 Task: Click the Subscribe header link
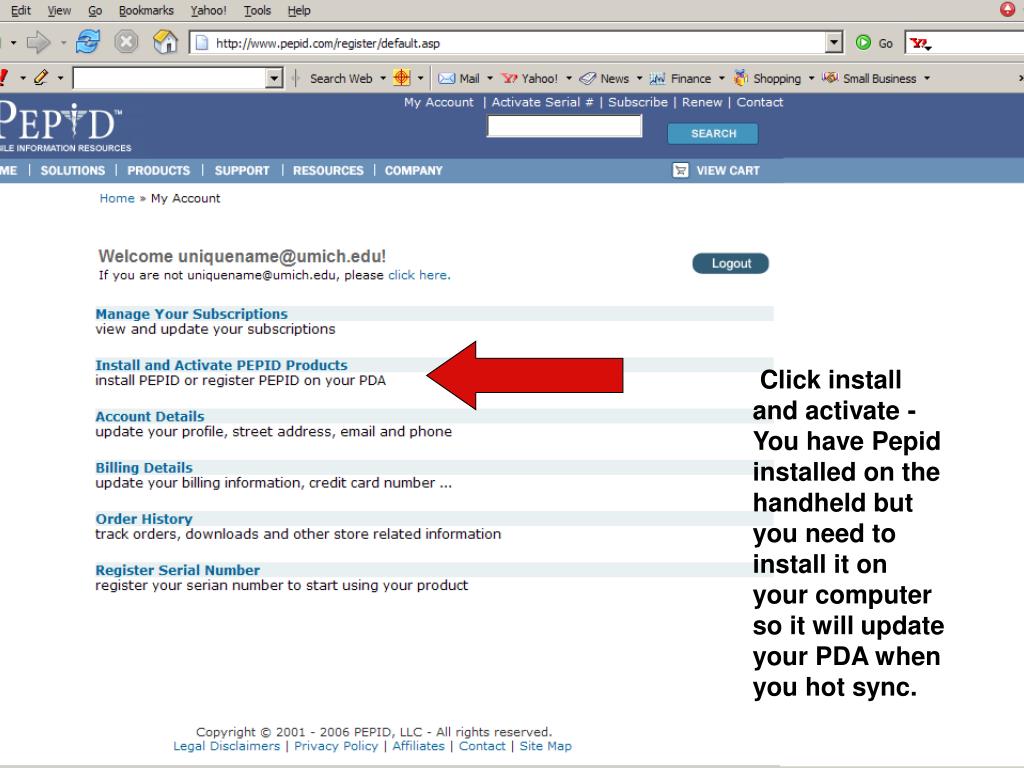click(x=638, y=103)
